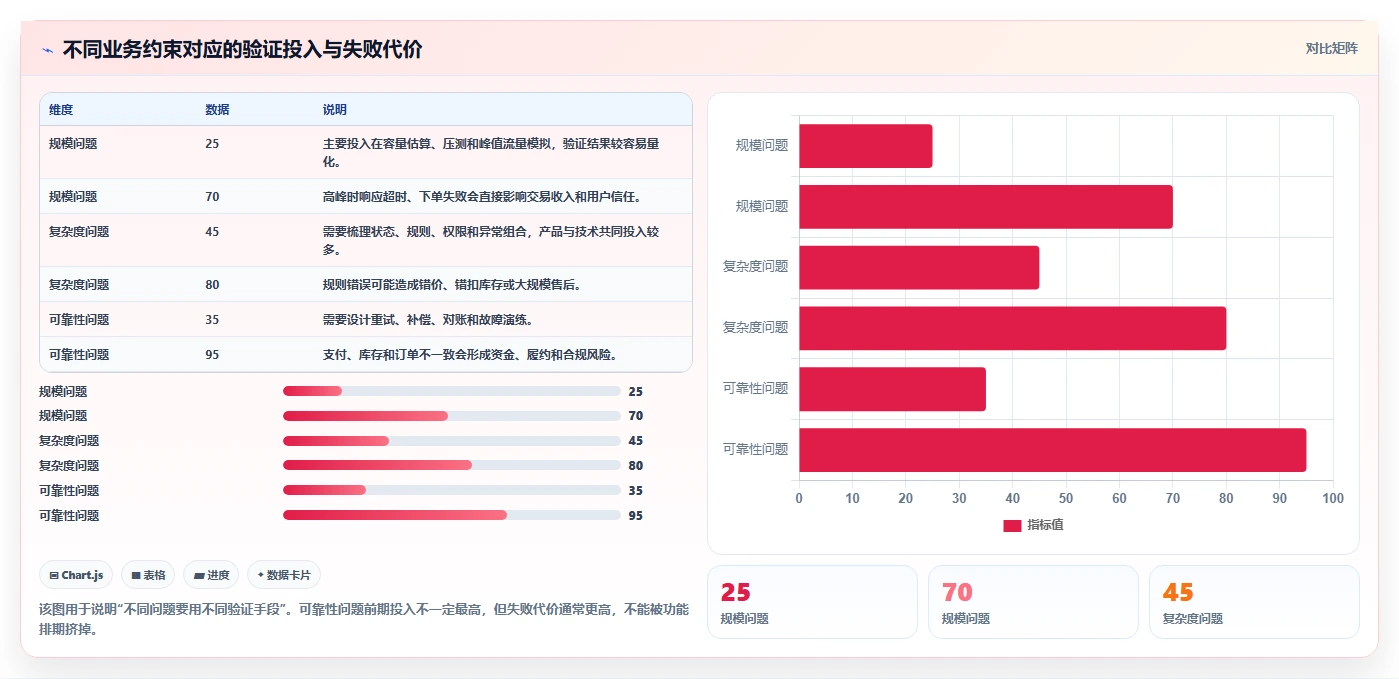Click the progress bar valued 35
The height and width of the screenshot is (679, 1399).
coord(452,490)
